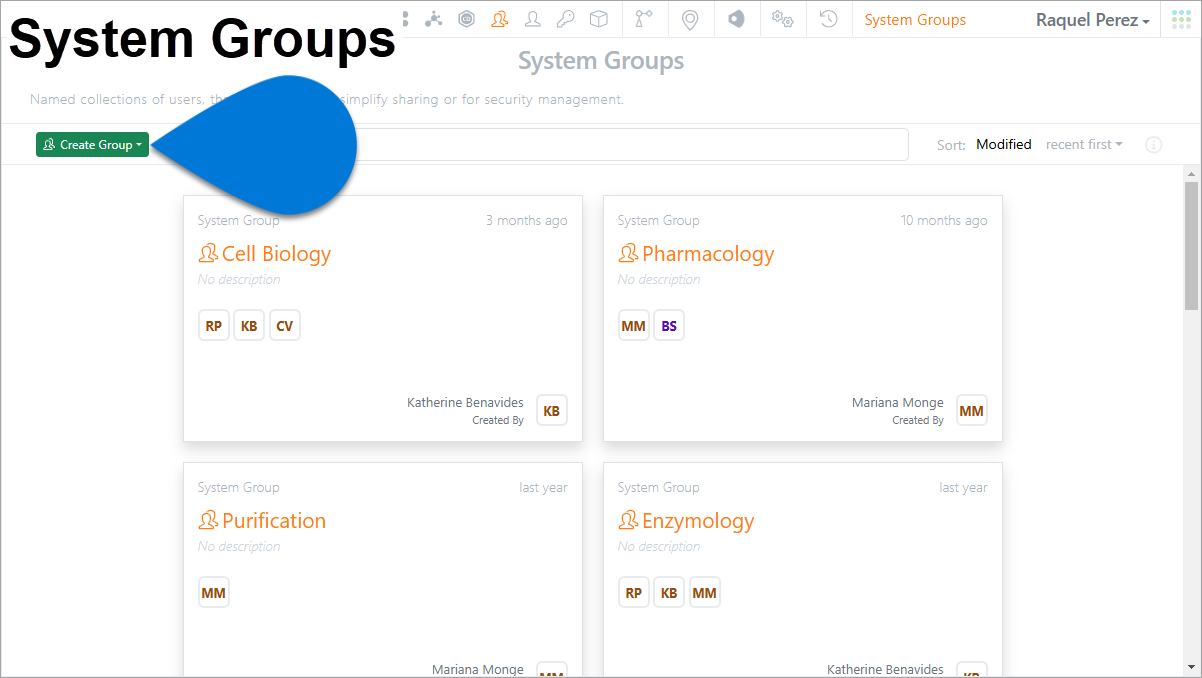Click RP member badge in Cell Biology card
Screen dimensions: 1202x678
(214, 326)
